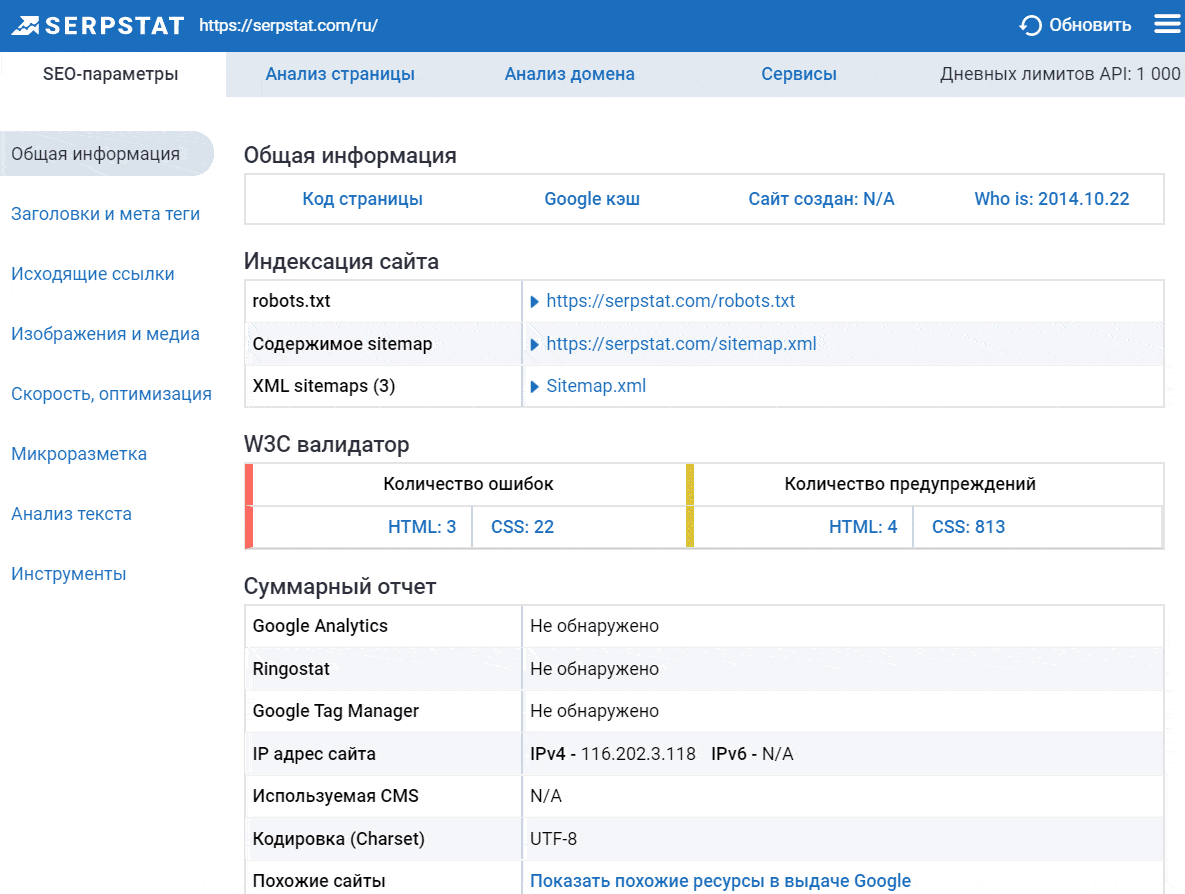This screenshot has height=894, width=1185.
Task: Switch to SEO-параметры tab
Action: 111,74
